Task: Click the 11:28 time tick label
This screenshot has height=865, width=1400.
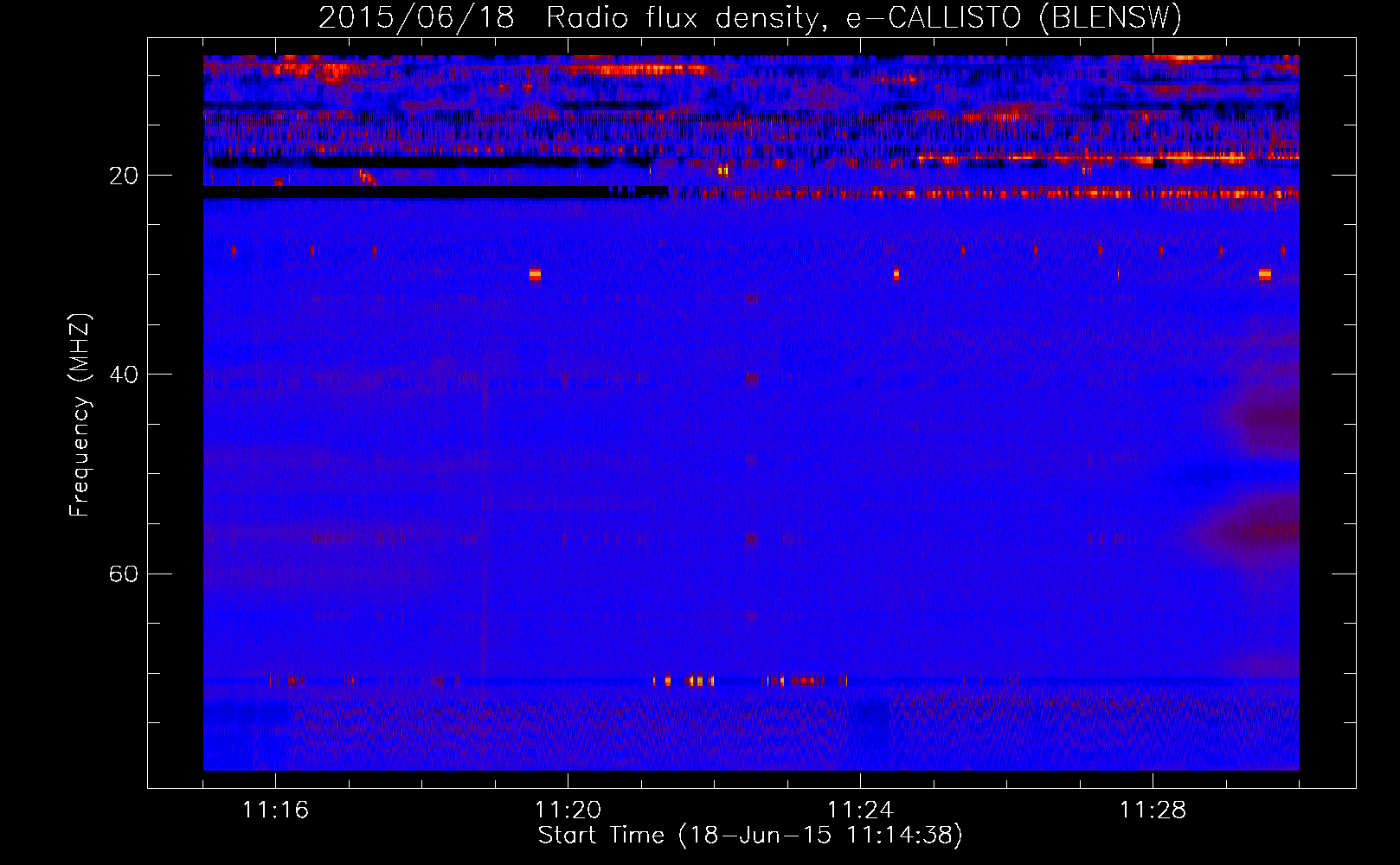Action: [x=1153, y=811]
